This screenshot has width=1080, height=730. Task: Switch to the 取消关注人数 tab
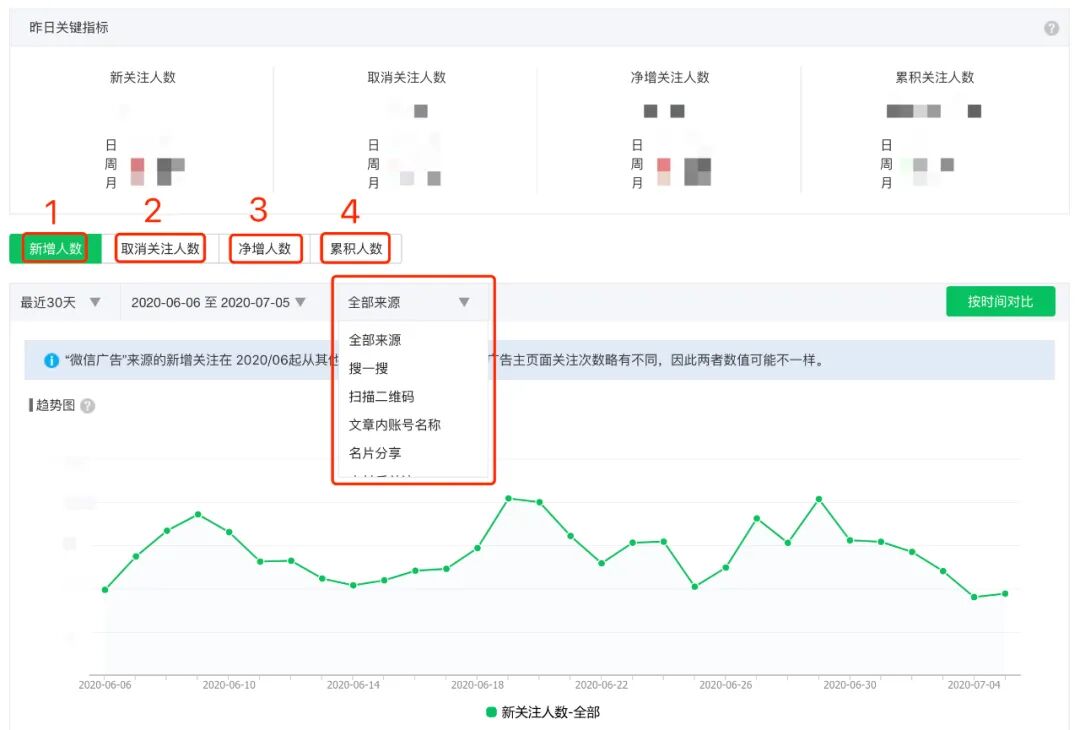pyautogui.click(x=160, y=249)
